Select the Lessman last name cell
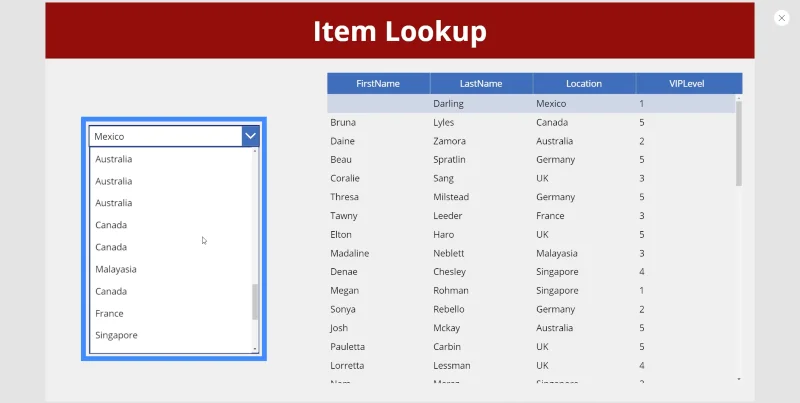800x403 pixels. [452, 365]
